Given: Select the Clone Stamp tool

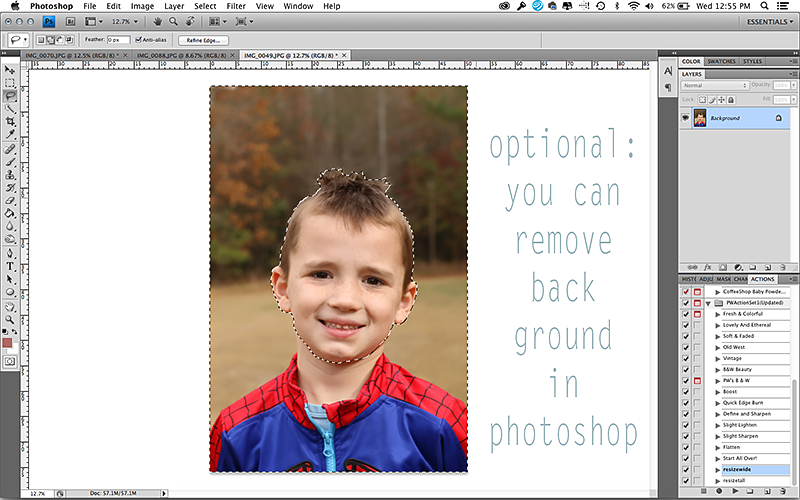Looking at the screenshot, I should pyautogui.click(x=10, y=175).
